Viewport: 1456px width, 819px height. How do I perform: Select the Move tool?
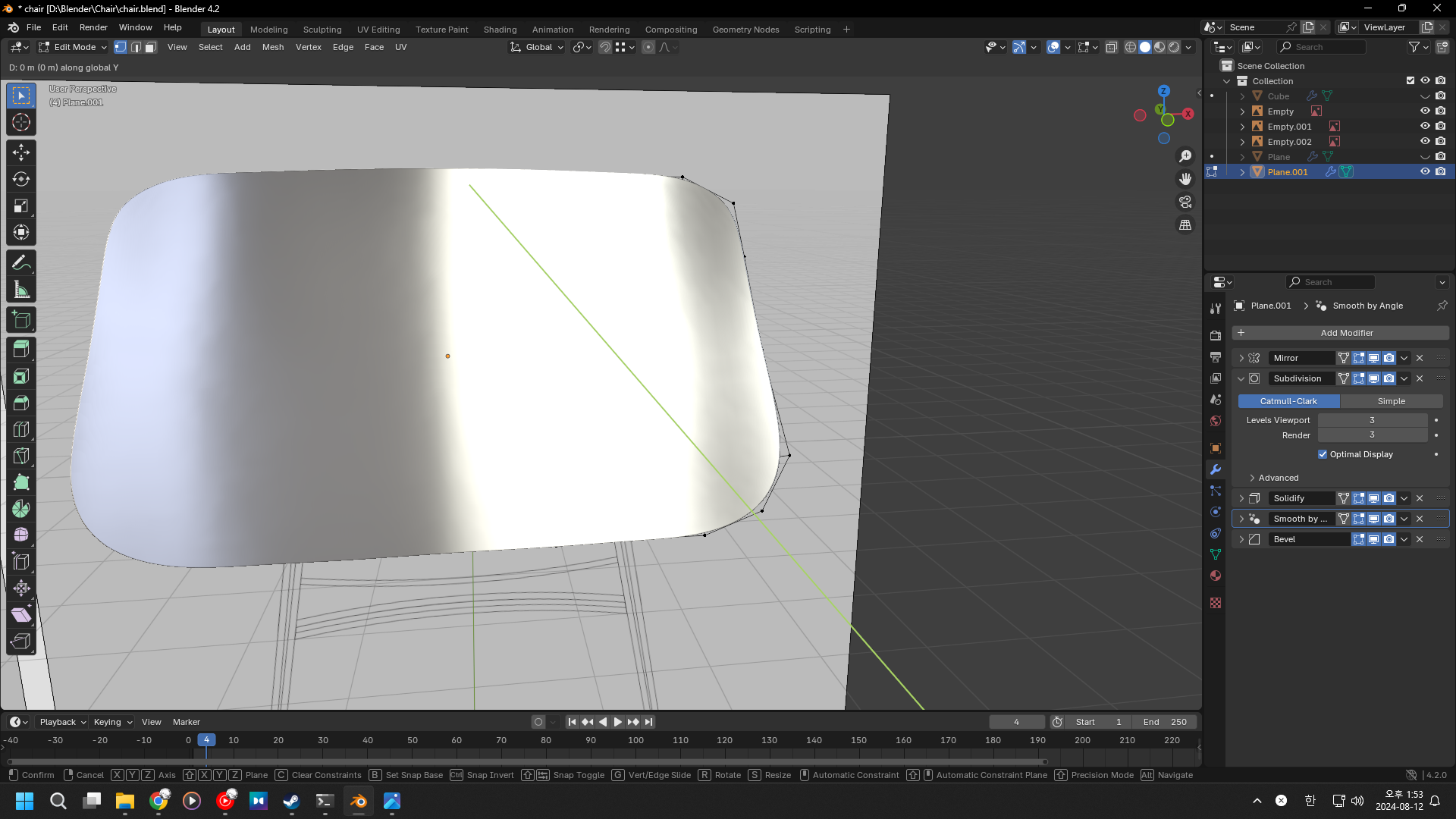(21, 152)
